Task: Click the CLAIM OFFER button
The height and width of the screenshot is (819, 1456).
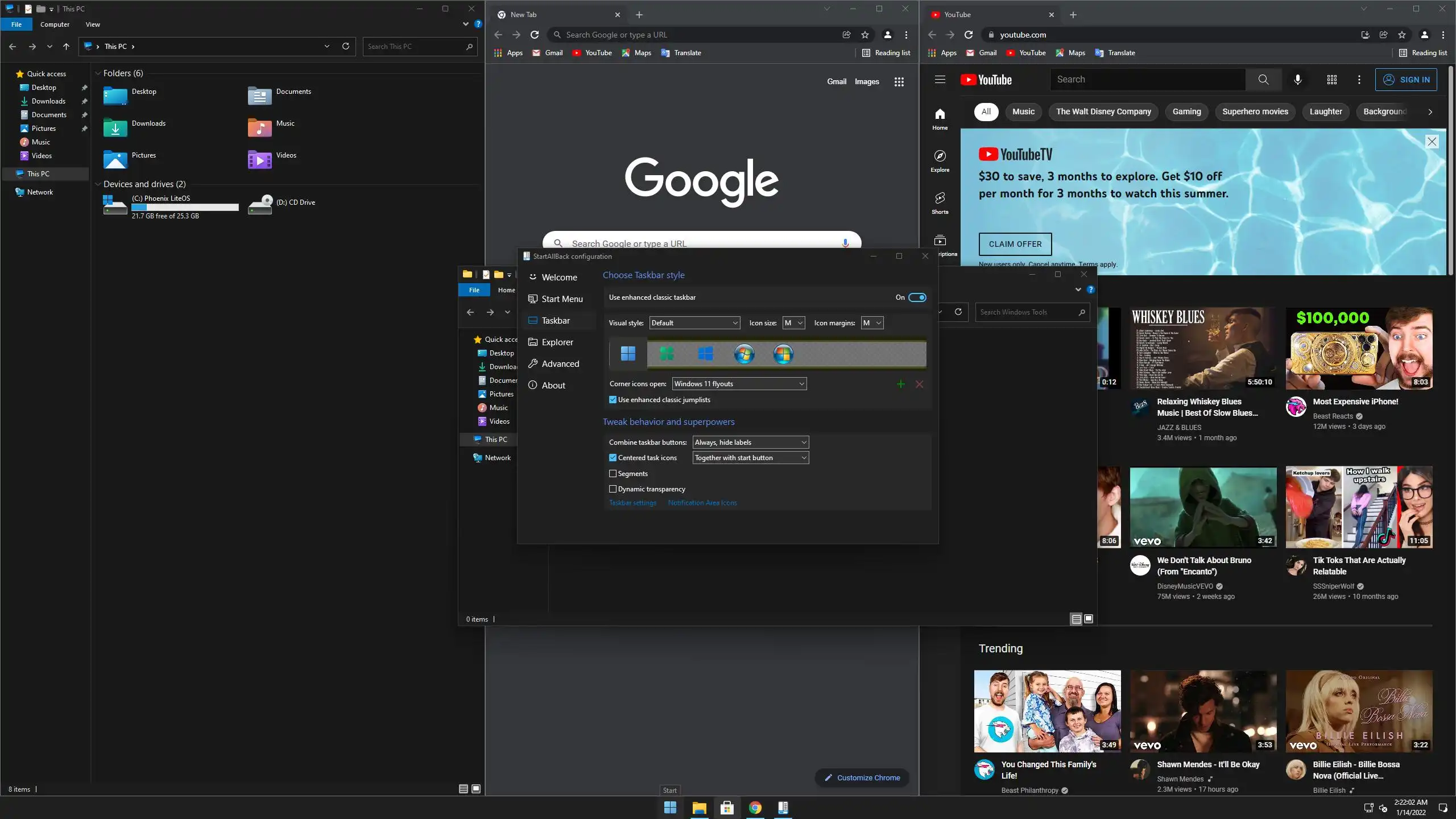Action: click(x=1015, y=244)
